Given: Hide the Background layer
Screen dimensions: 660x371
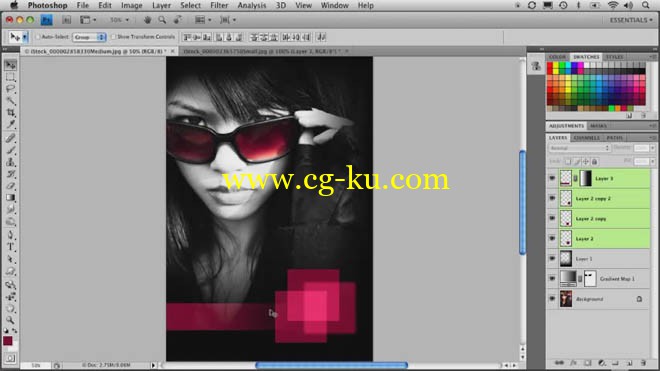Looking at the screenshot, I should click(x=552, y=299).
